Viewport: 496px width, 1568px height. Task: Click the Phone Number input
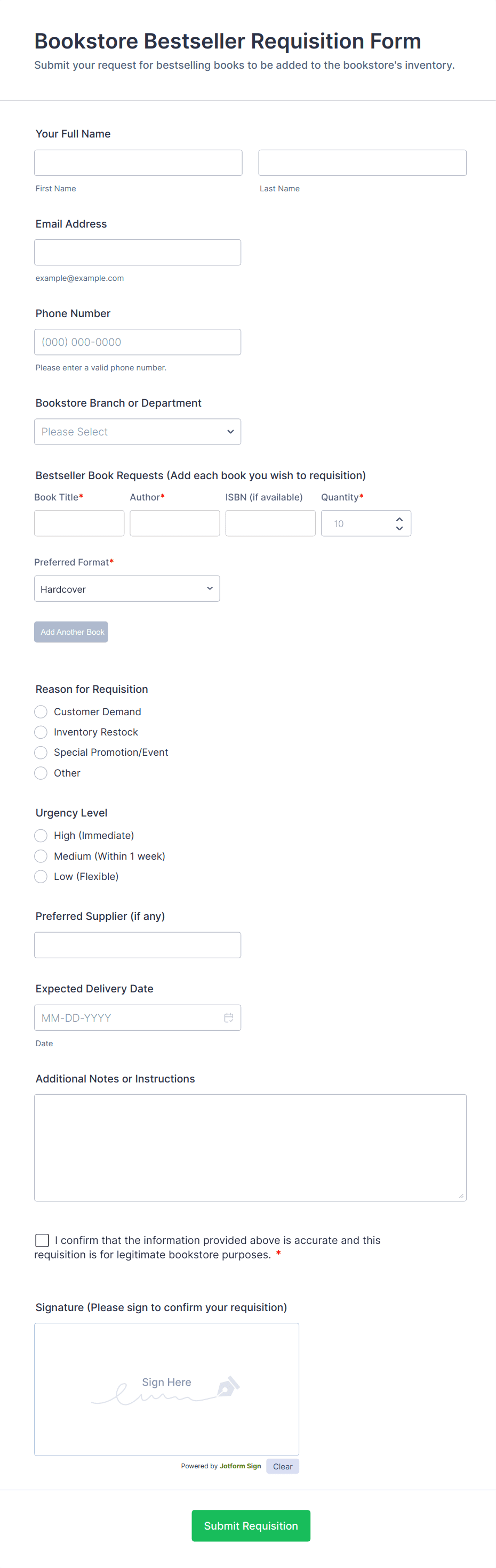pos(138,342)
